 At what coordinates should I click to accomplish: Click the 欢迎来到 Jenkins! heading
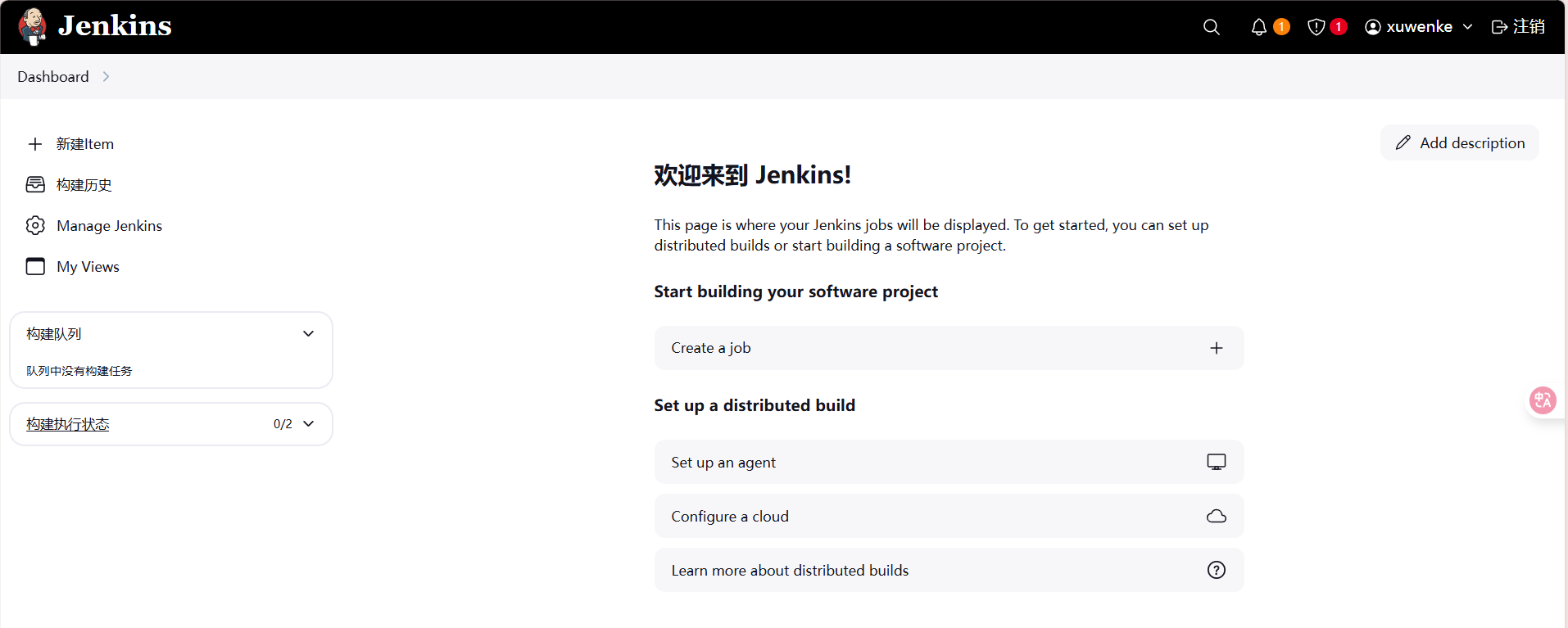click(x=752, y=175)
